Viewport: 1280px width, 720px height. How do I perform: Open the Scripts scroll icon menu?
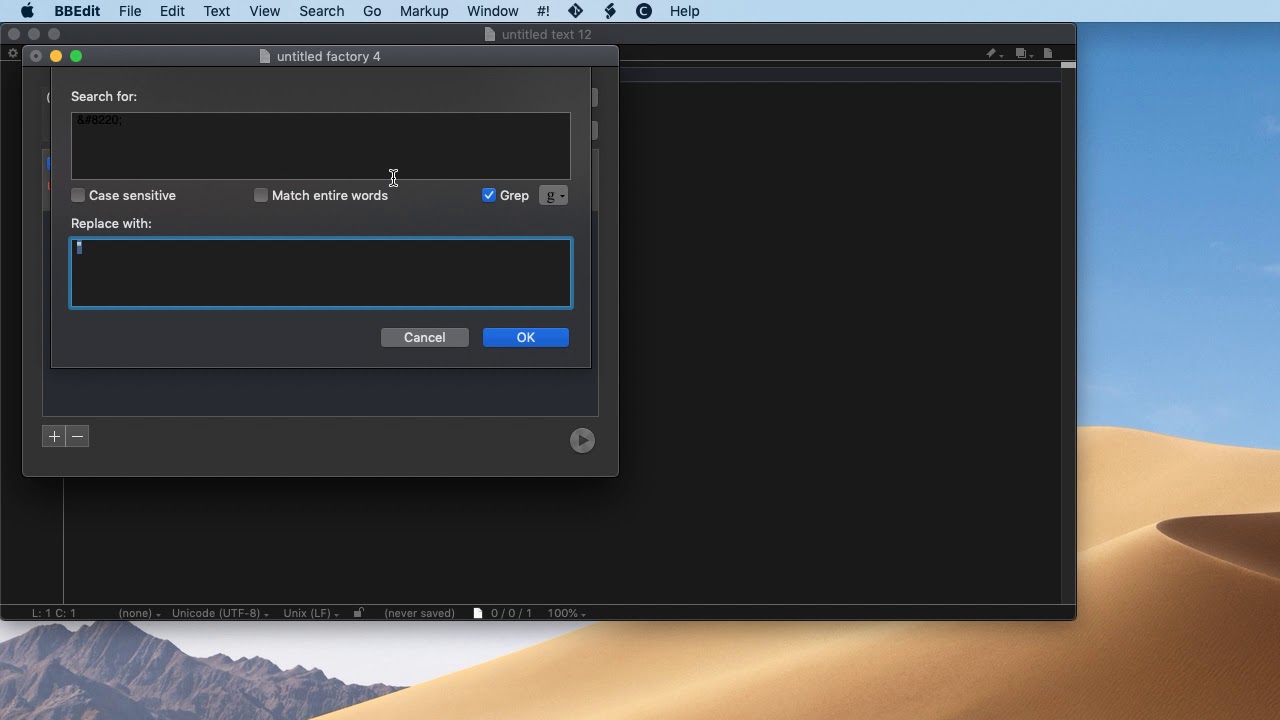pos(610,11)
